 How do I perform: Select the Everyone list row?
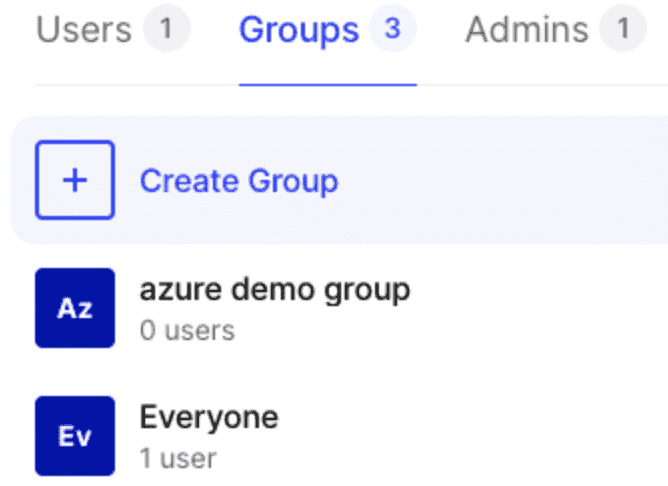pos(450,436)
